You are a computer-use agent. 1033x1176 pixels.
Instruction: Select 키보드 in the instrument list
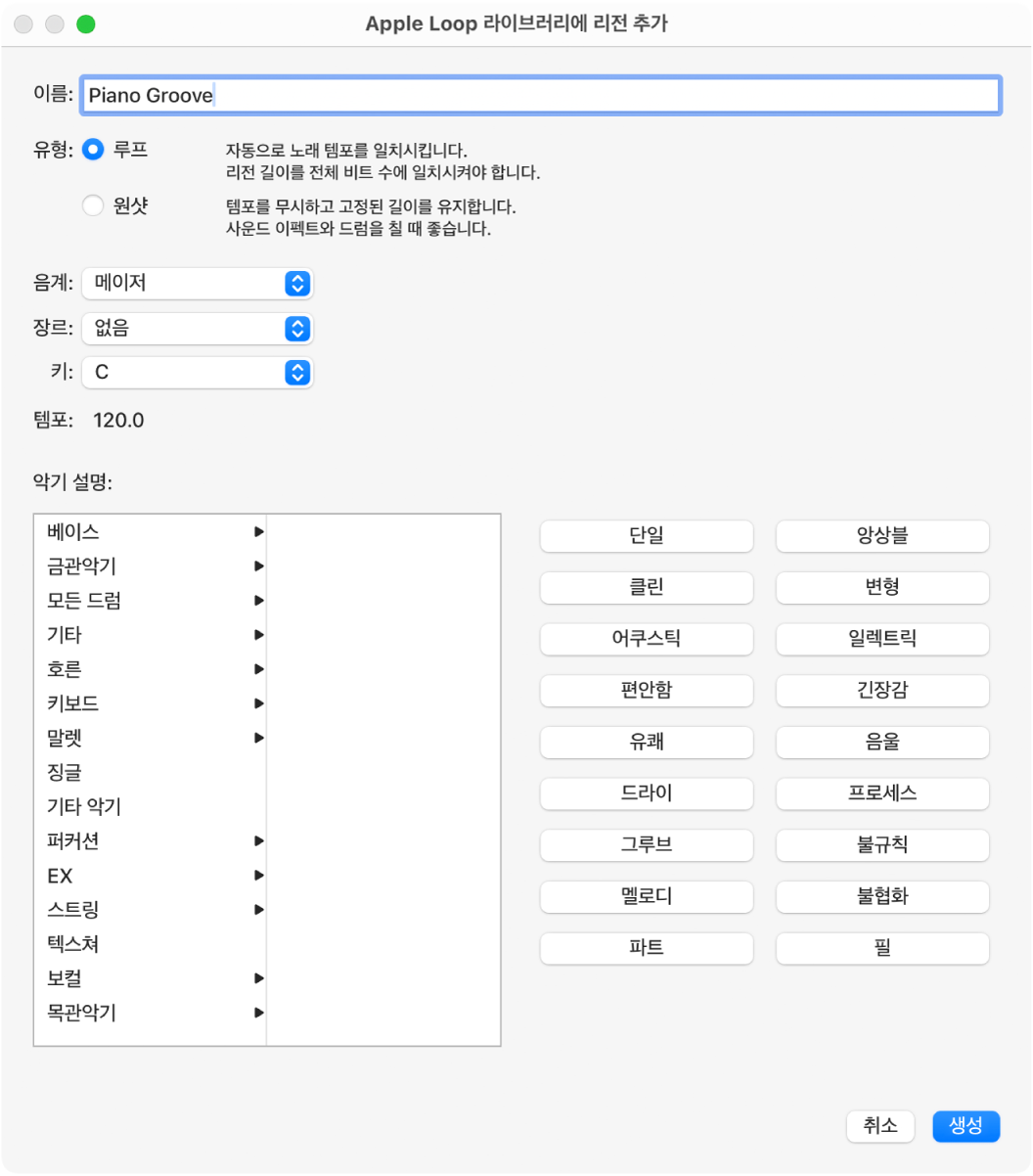coord(150,703)
